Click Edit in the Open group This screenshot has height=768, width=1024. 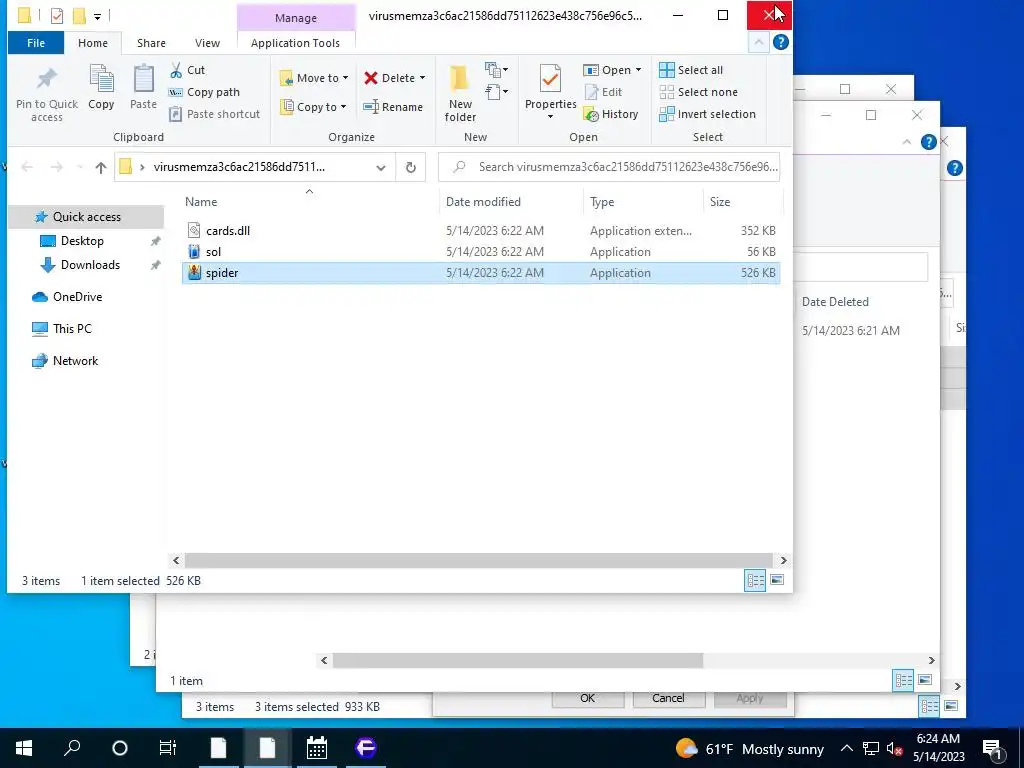603,92
